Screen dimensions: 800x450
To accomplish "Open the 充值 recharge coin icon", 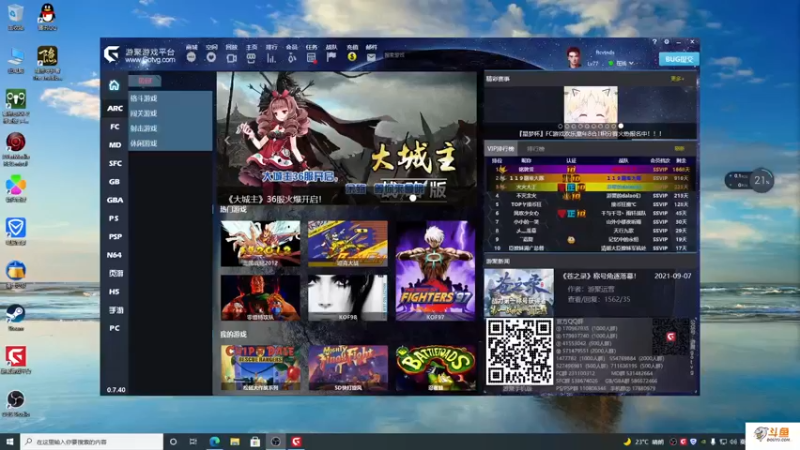I will [352, 57].
